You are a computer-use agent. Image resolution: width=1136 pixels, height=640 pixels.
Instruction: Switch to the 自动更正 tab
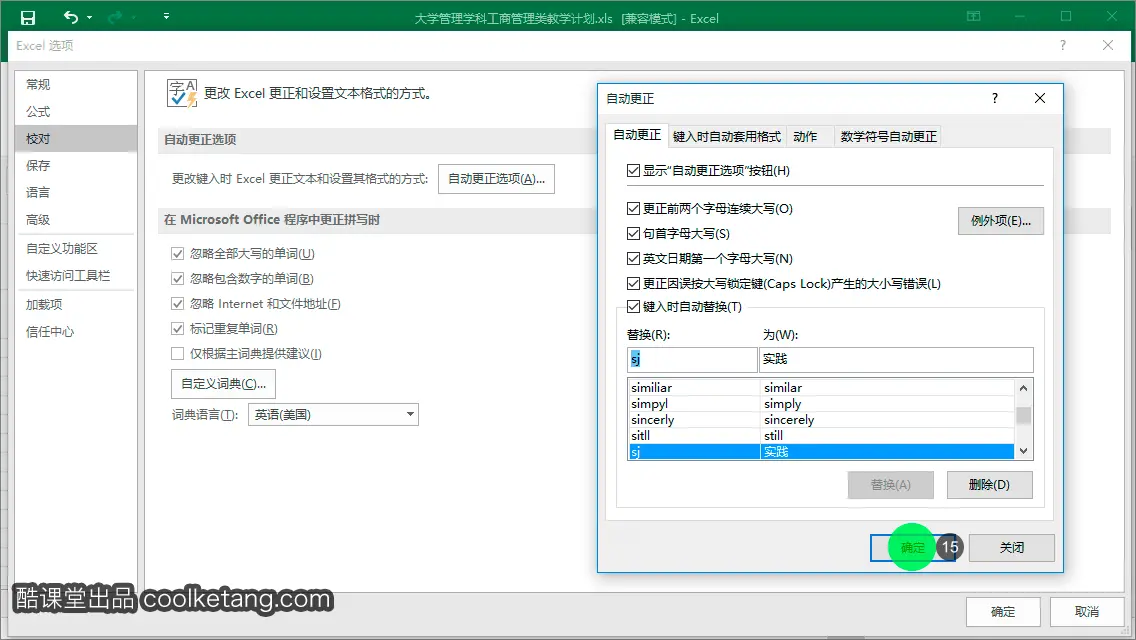637,135
